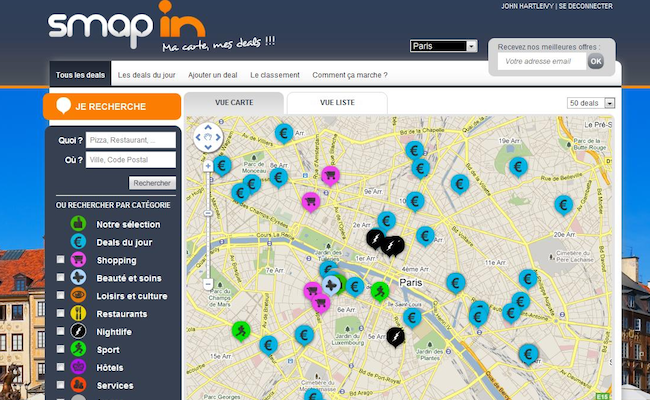Tick the Beauté et soins checkbox
The image size is (650, 400).
(x=61, y=277)
